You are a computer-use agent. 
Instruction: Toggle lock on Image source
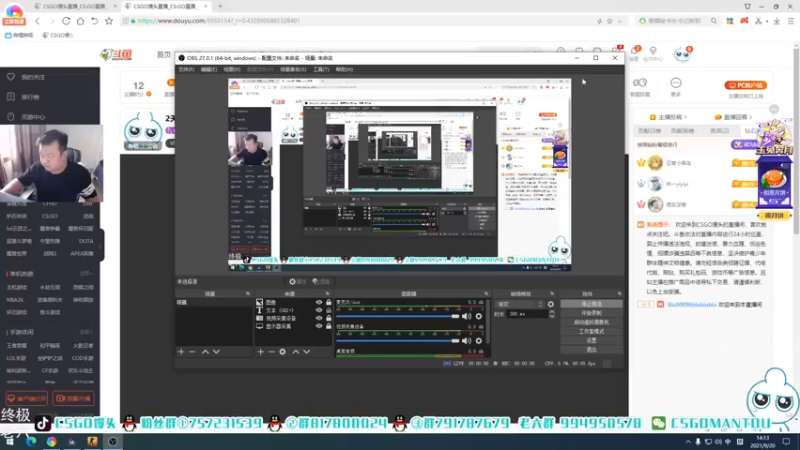tap(329, 303)
